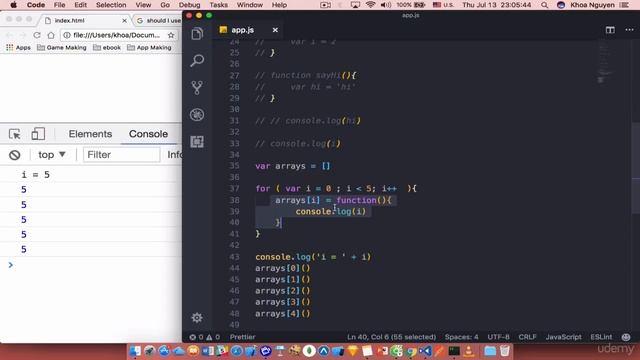Open the Selection menu
The width and height of the screenshot is (640, 360).
[111, 5]
